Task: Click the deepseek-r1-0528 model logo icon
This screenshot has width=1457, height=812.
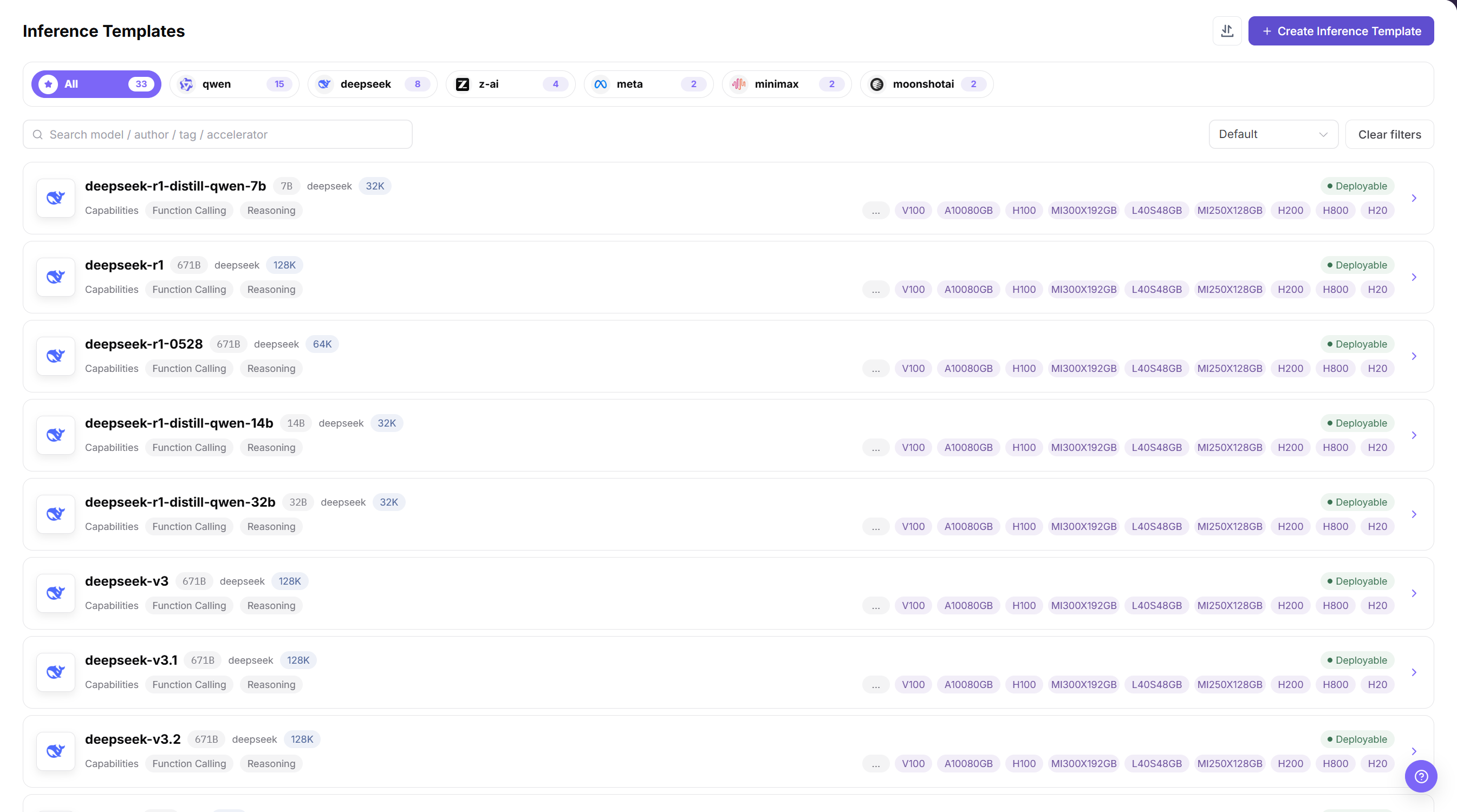Action: (x=55, y=356)
